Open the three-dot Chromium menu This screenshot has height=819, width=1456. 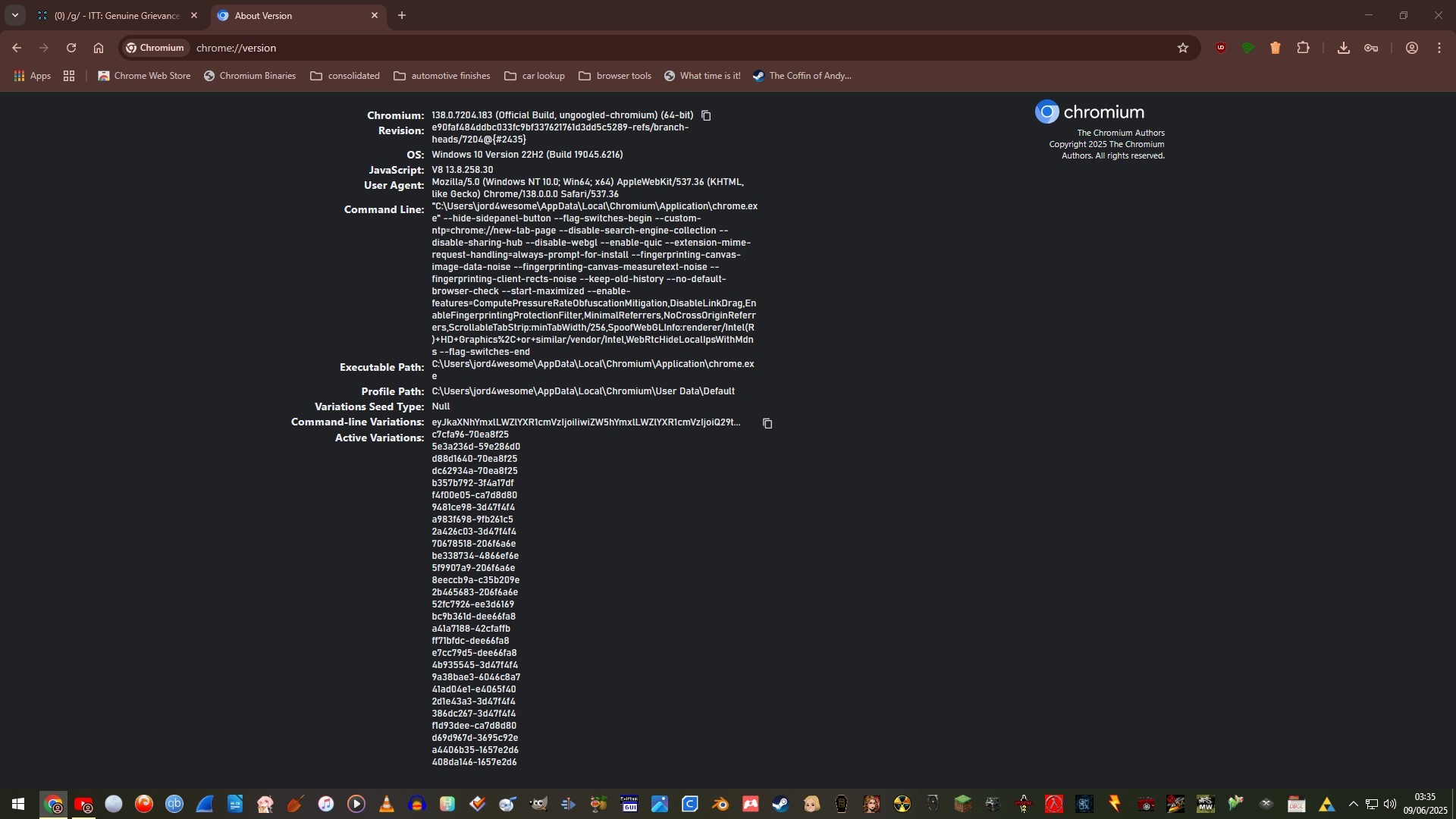[1439, 48]
